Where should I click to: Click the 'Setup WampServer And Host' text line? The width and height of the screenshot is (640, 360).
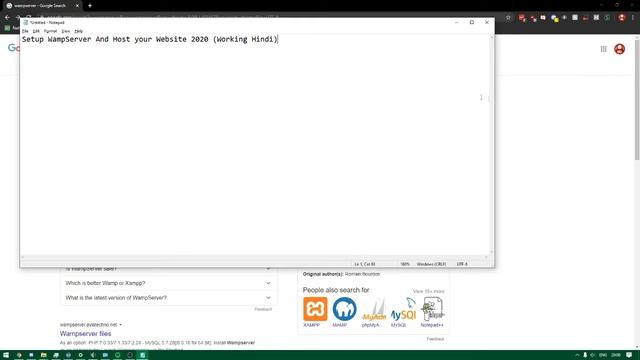click(150, 39)
